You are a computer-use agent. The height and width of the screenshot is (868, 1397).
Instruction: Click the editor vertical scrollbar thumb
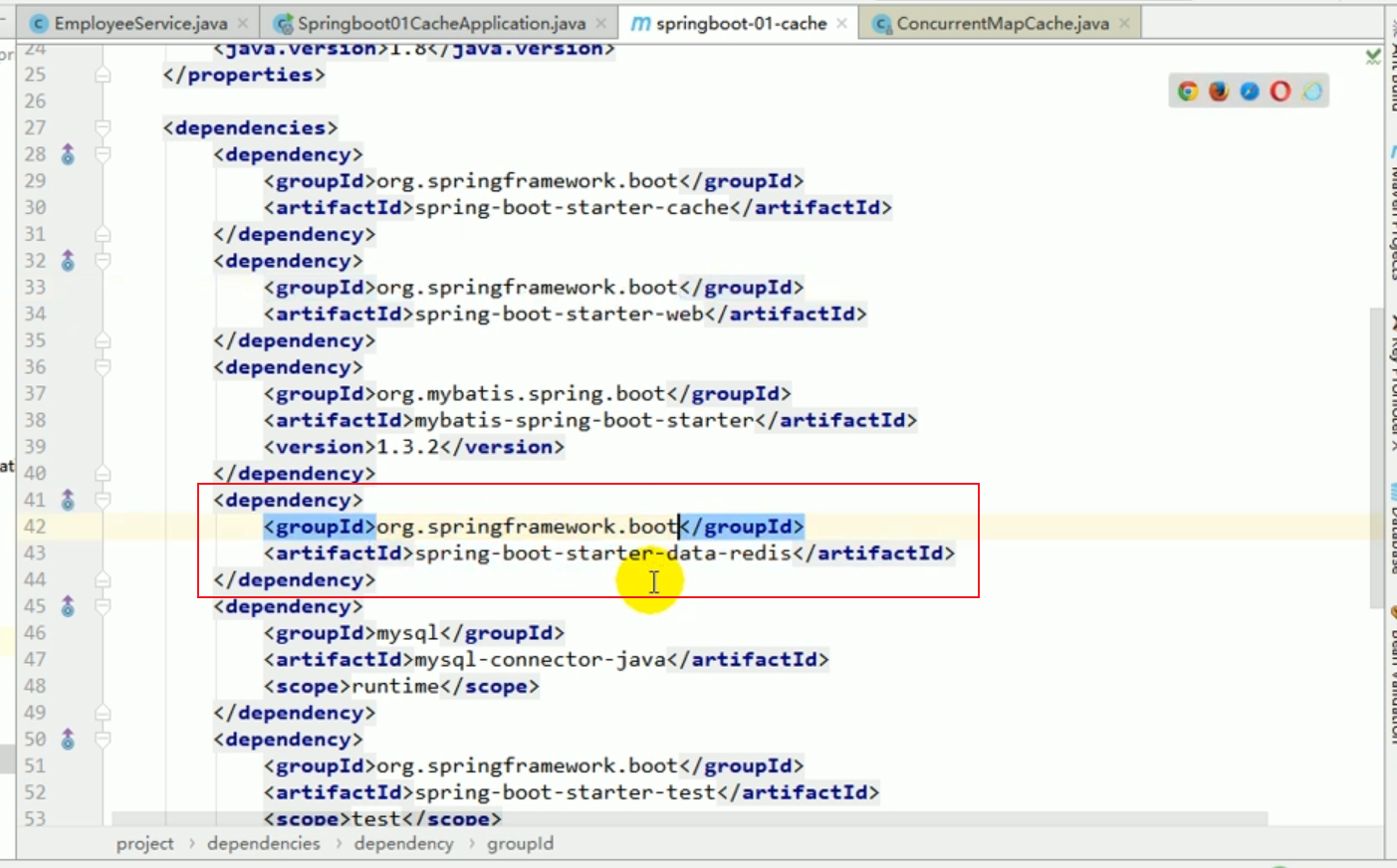tap(1377, 458)
